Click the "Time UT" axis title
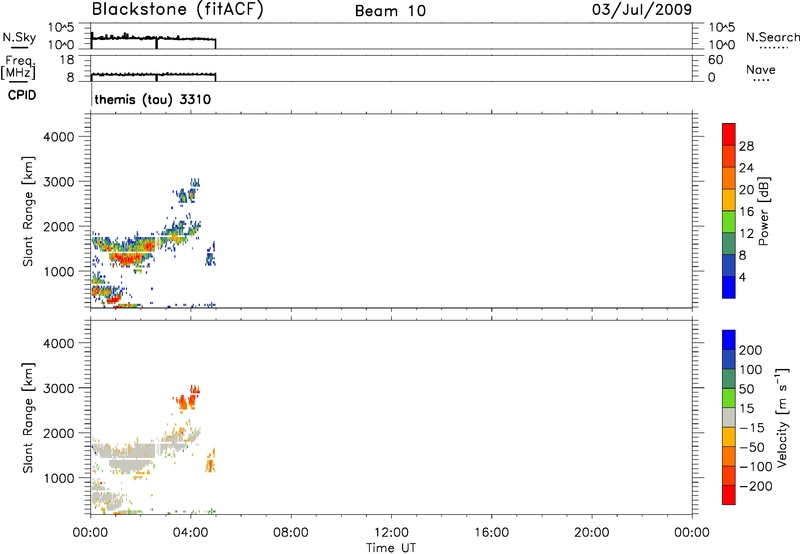 pyautogui.click(x=391, y=548)
